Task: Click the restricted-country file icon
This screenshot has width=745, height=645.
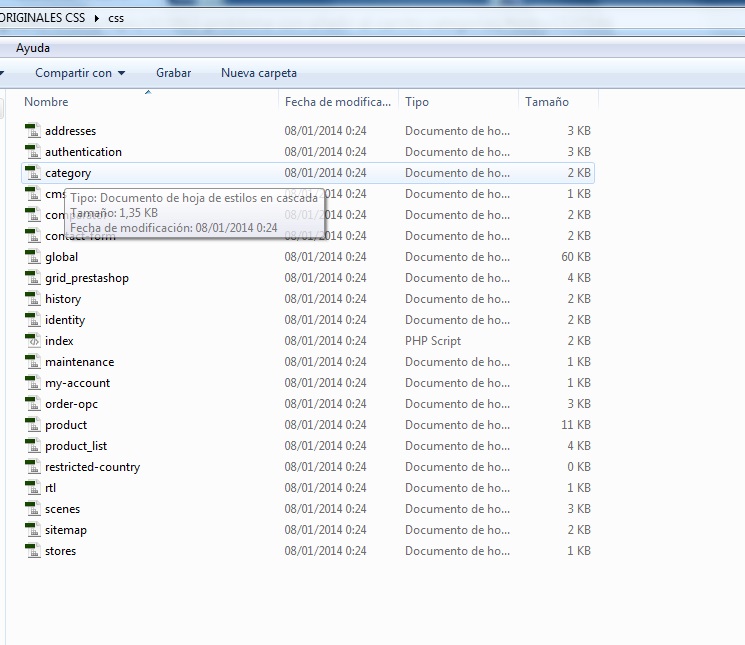Action: (33, 466)
